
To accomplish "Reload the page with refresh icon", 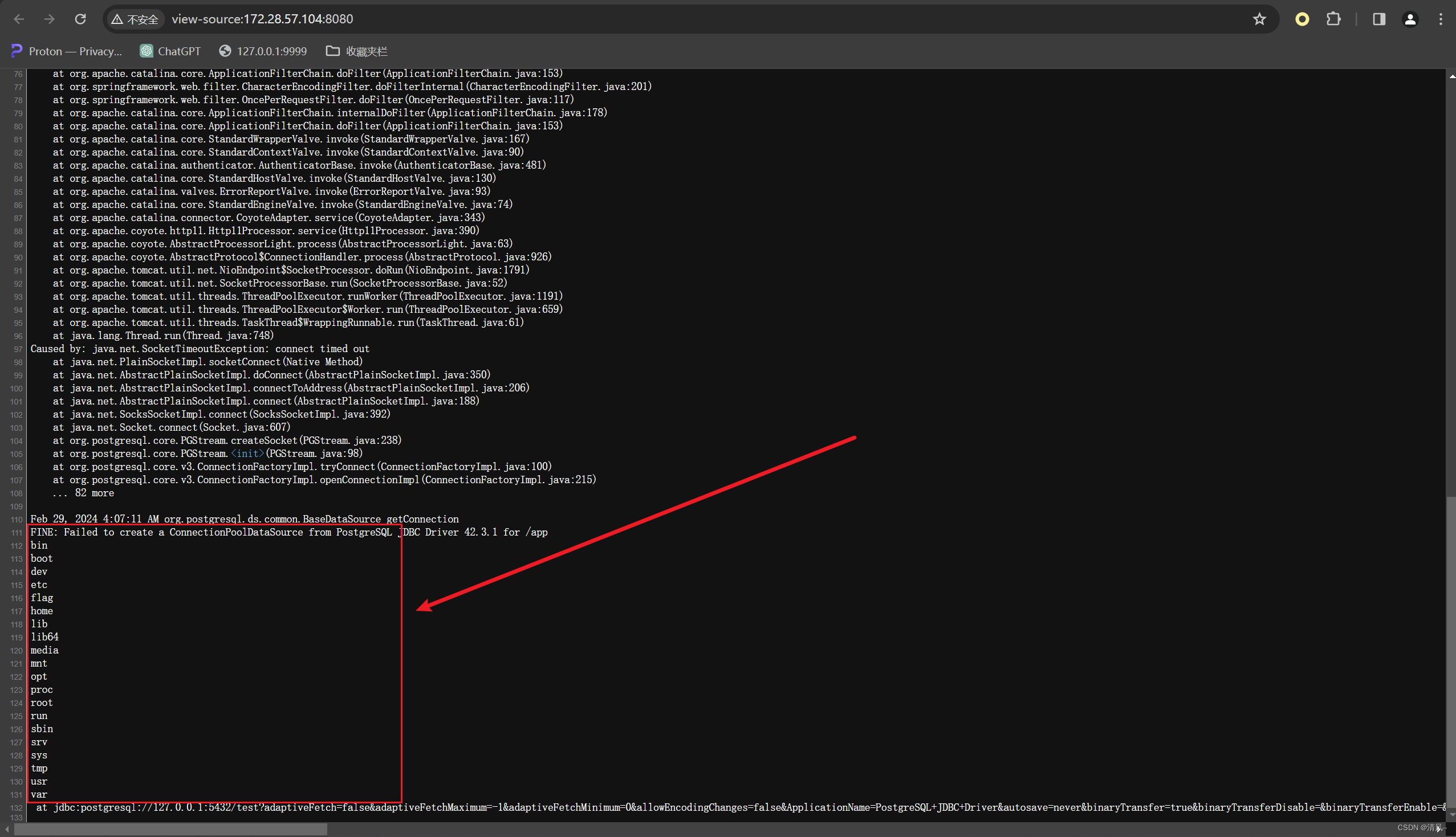I will tap(80, 19).
